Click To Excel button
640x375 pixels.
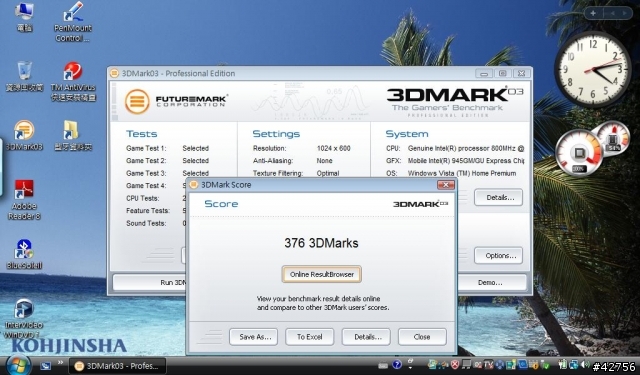tap(309, 337)
